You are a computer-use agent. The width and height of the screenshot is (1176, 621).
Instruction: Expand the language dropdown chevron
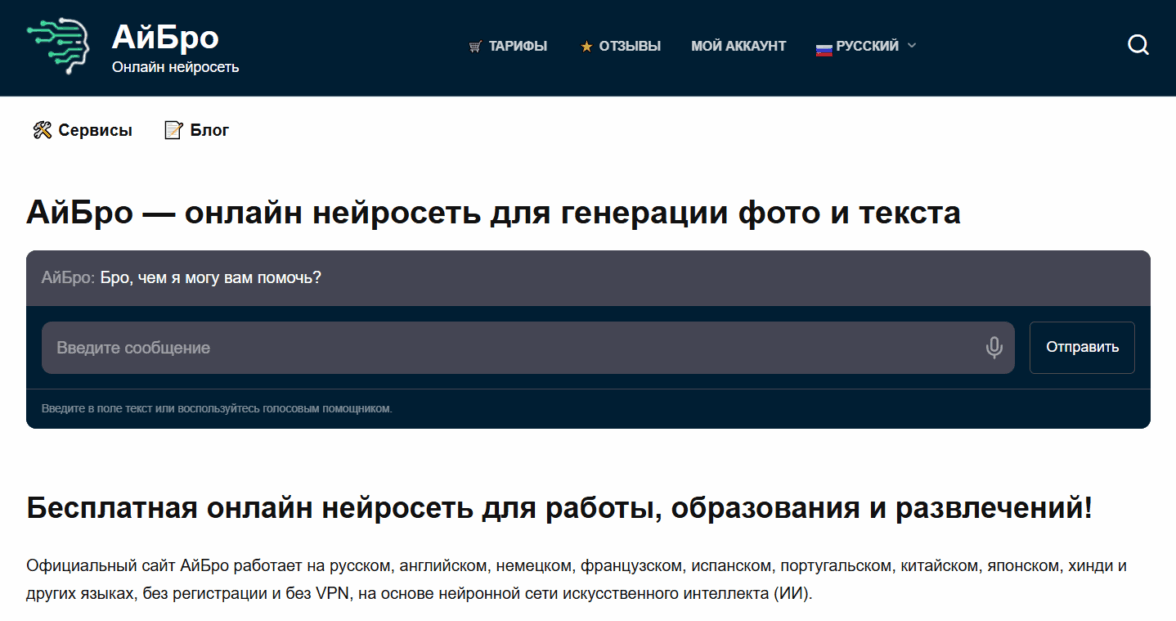click(911, 46)
